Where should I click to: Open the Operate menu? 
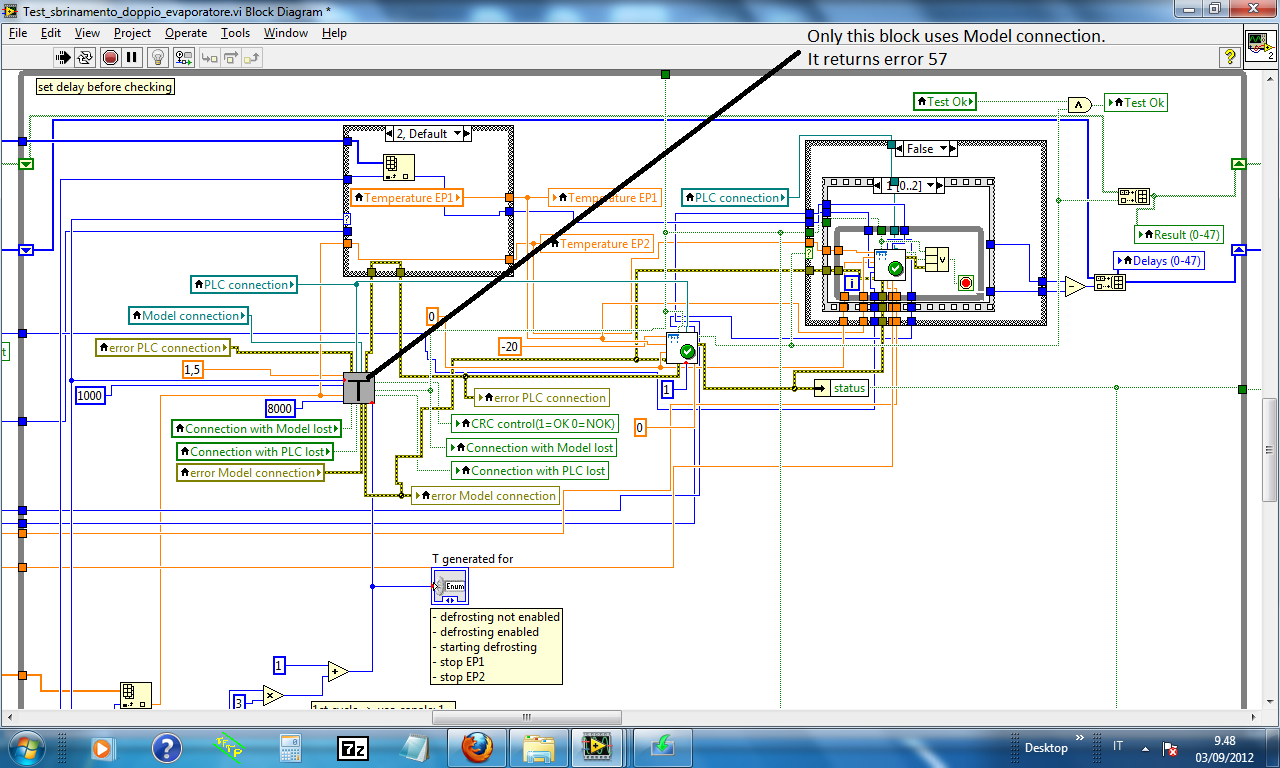[x=186, y=33]
